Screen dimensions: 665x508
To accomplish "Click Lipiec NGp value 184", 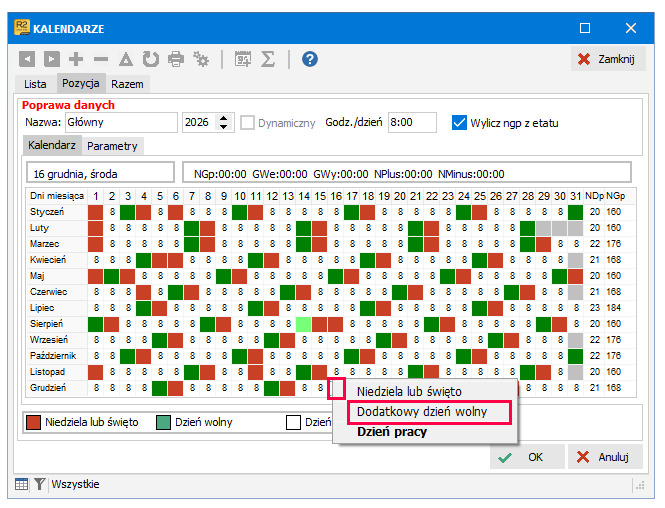I will tap(614, 308).
